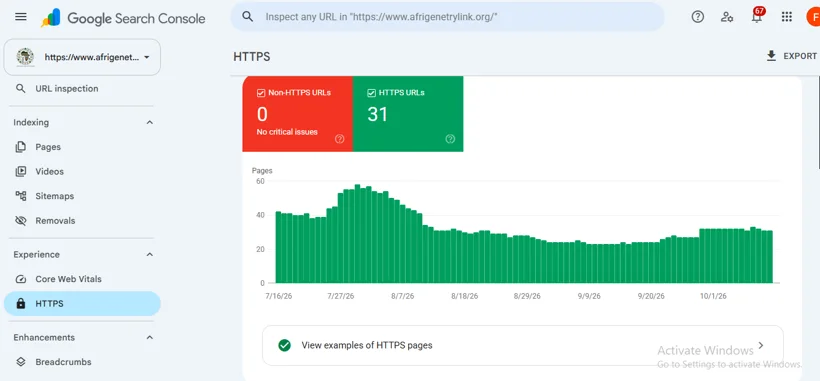Viewport: 820px width, 381px height.
Task: Click the 7/16/26 axis date label
Action: (x=279, y=296)
